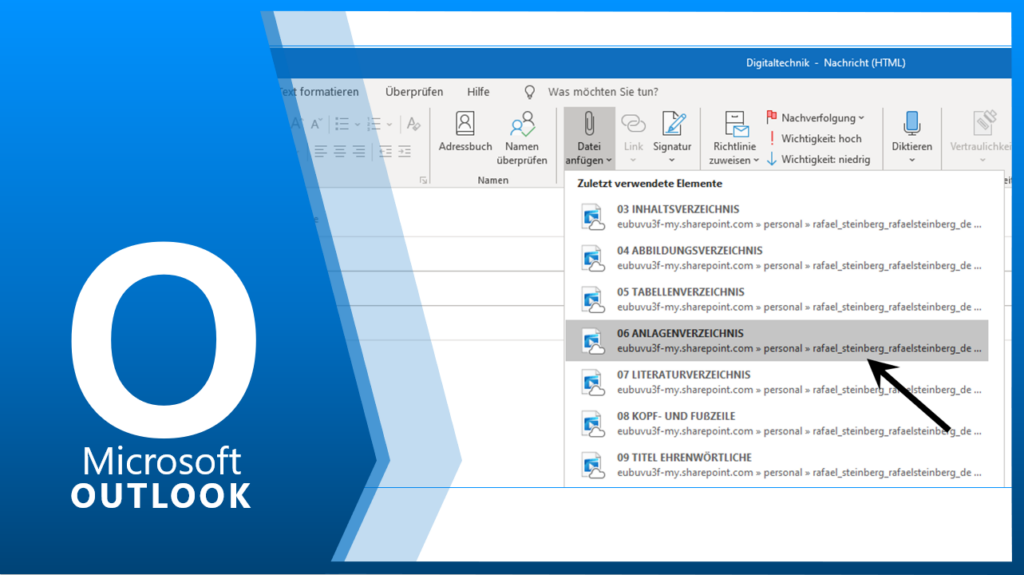Viewport: 1024px width, 575px height.
Task: Open the dialog launcher beside the Namen group
Action: pos(423,180)
